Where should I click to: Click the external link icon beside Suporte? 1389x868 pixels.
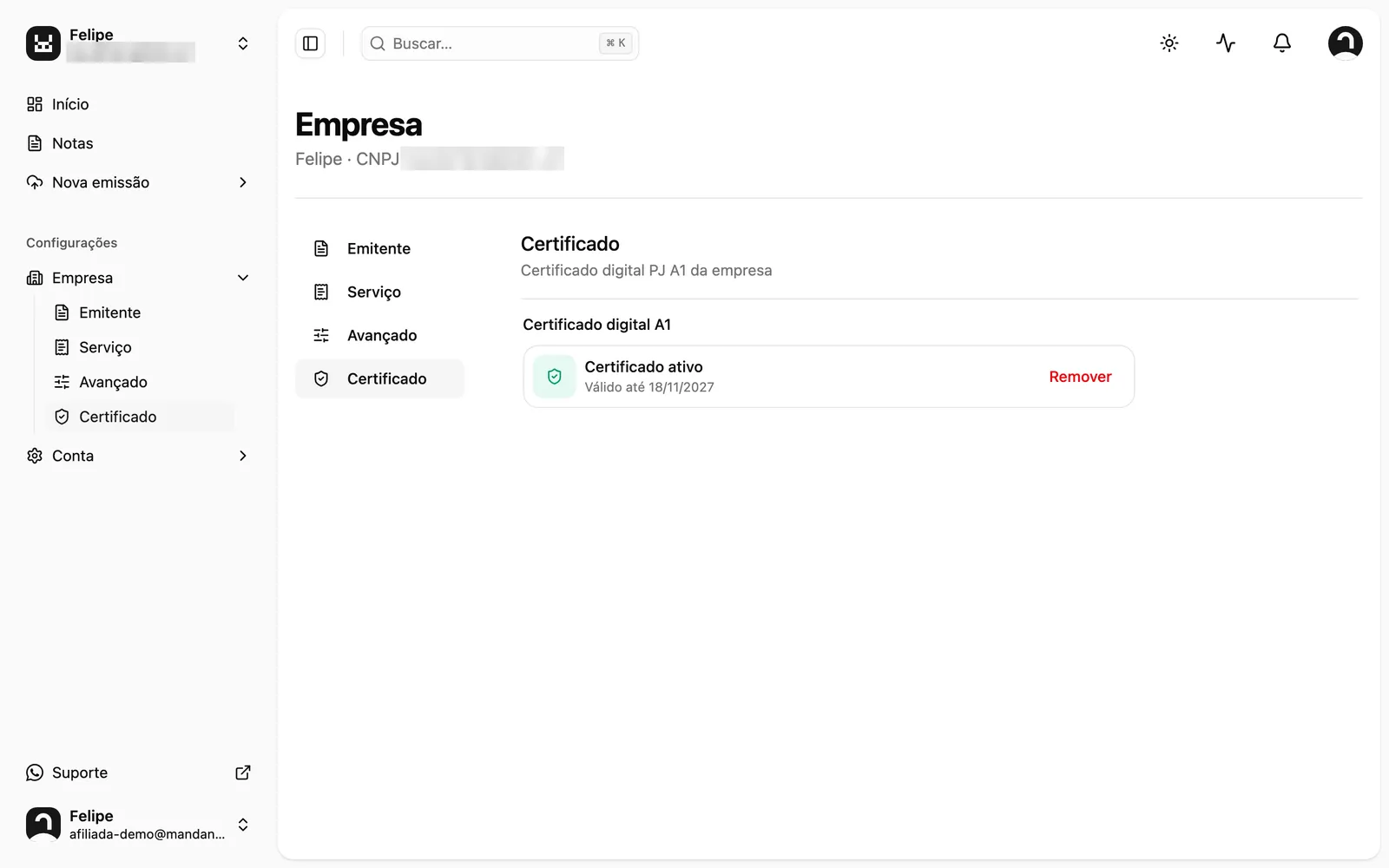(243, 773)
